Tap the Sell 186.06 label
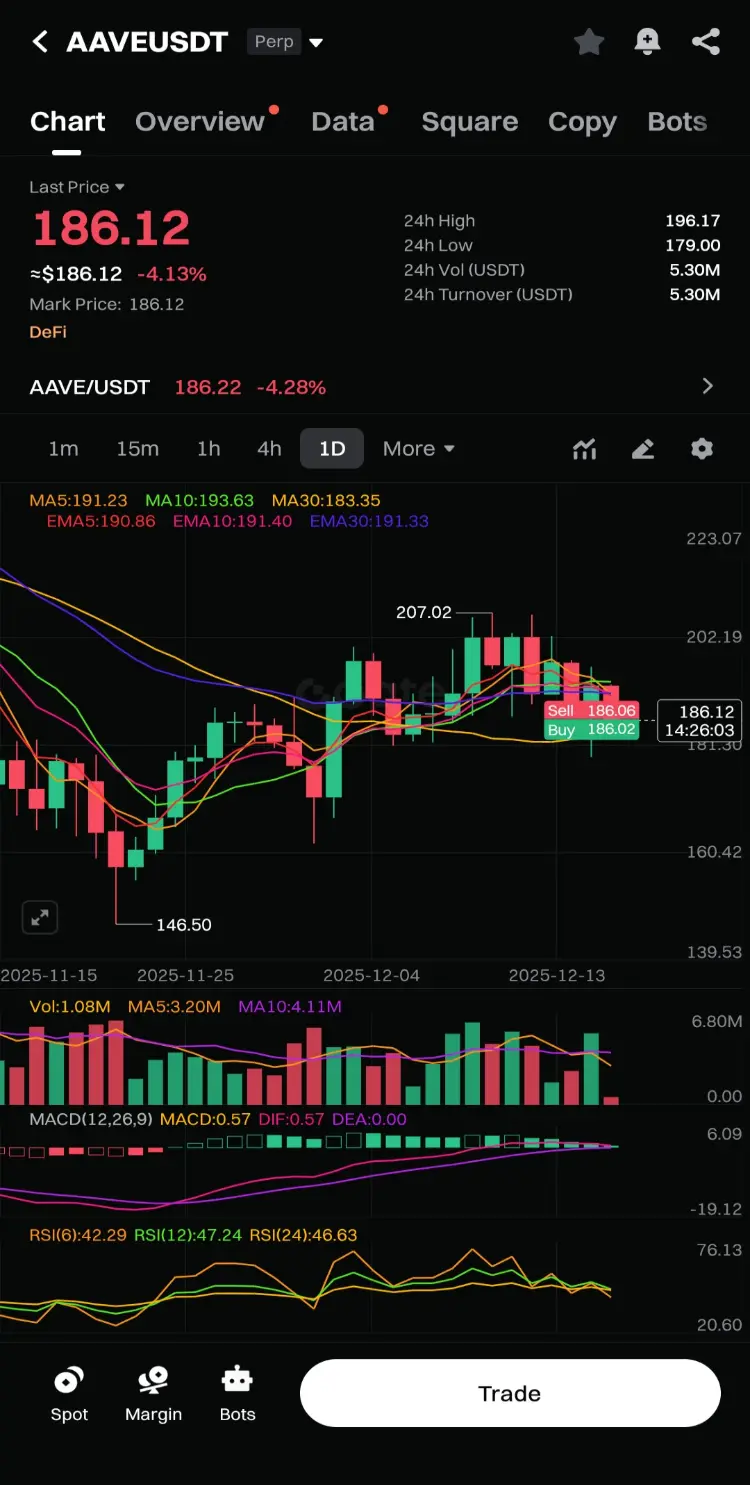This screenshot has width=750, height=1485. pos(591,710)
